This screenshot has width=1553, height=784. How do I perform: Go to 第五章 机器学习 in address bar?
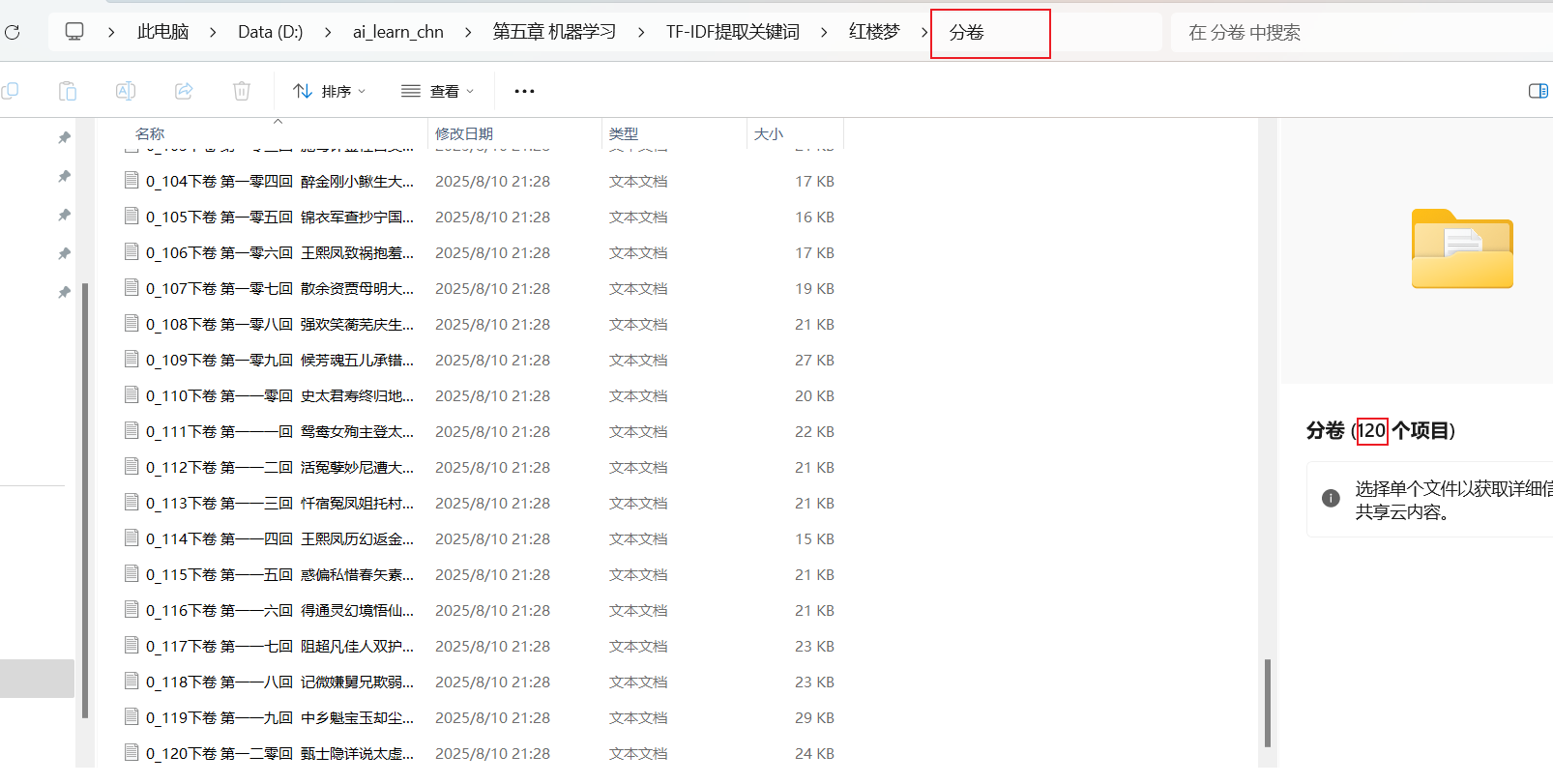tap(554, 32)
